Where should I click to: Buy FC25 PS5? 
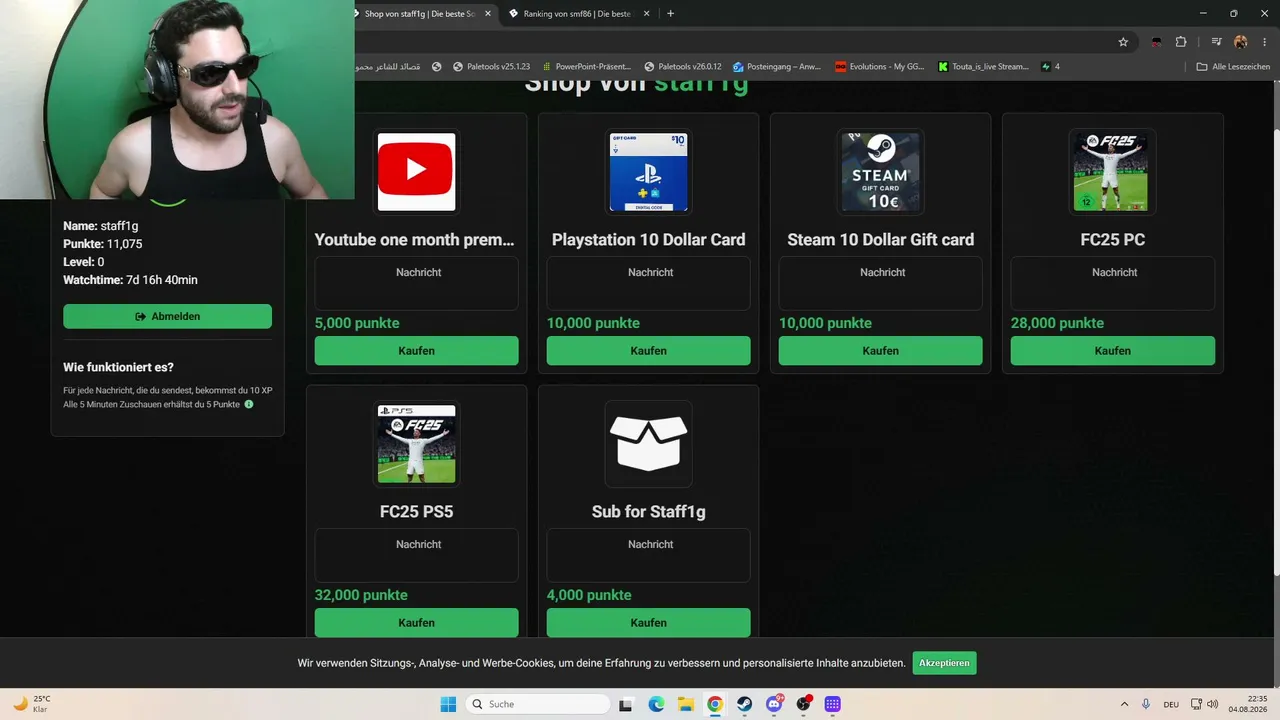click(x=416, y=623)
